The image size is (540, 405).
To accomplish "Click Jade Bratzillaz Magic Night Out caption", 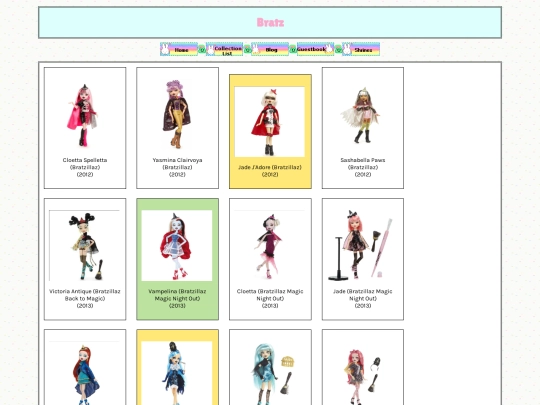I will click(363, 299).
